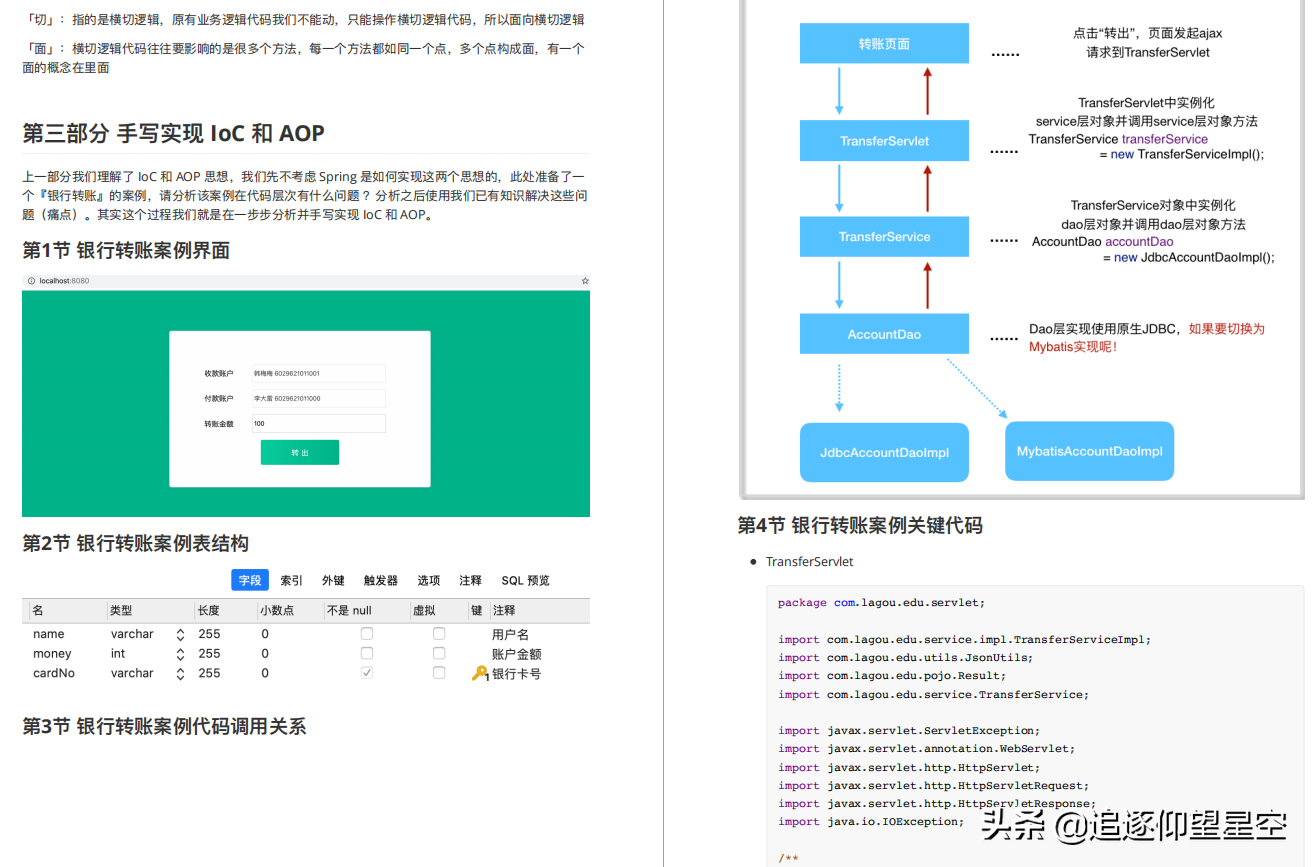Click the code line package com.lagou.edu.servlet;
The height and width of the screenshot is (867, 1312).
pos(882,603)
